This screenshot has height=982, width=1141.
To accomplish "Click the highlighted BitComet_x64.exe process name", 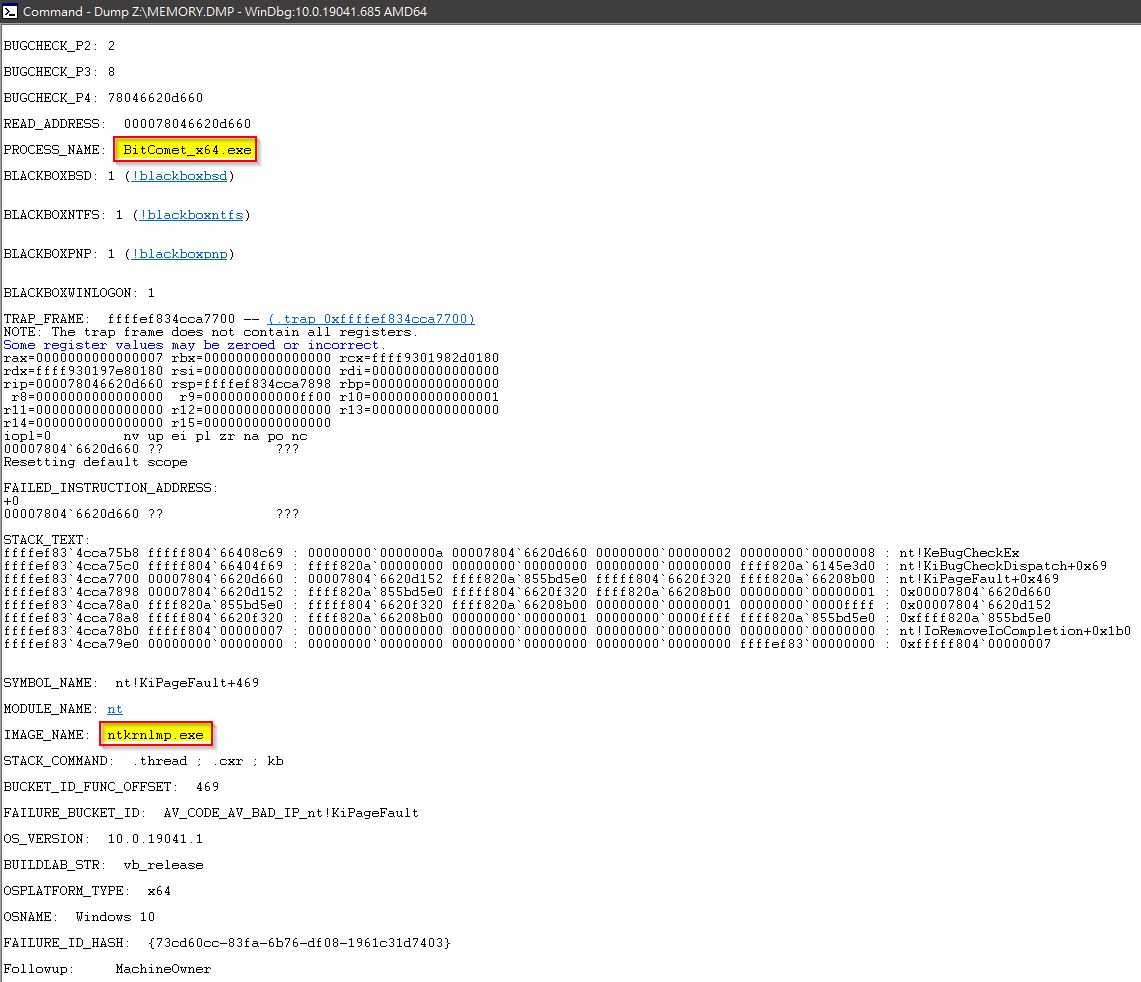I will point(187,150).
